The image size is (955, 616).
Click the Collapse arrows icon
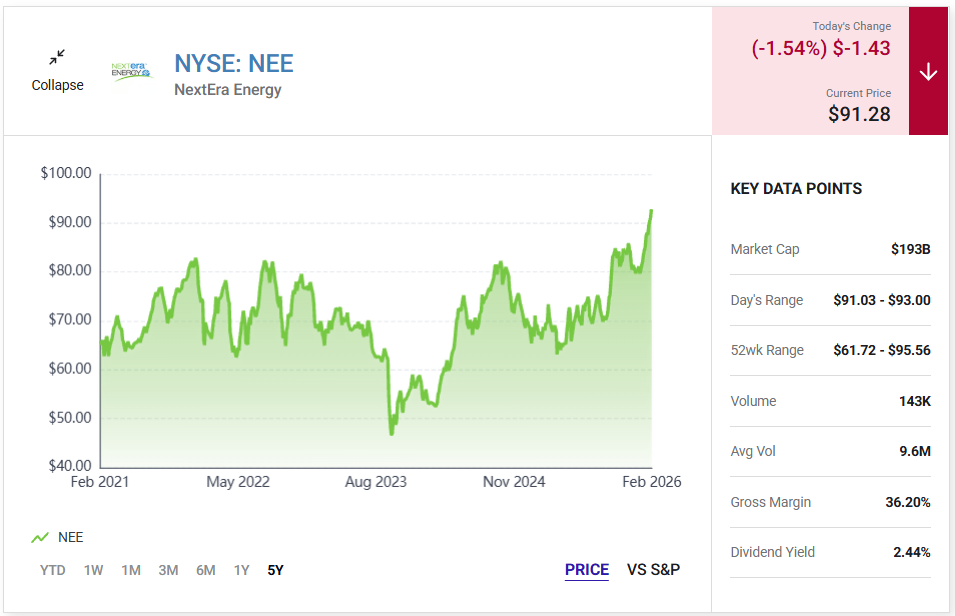(x=57, y=57)
